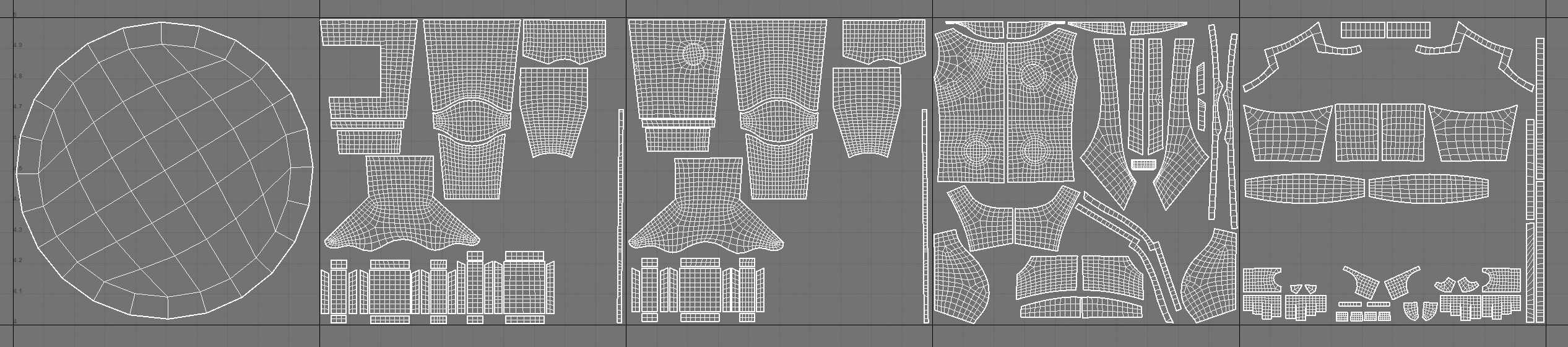Select the tall thin strip in third tile

pyautogui.click(x=924, y=216)
